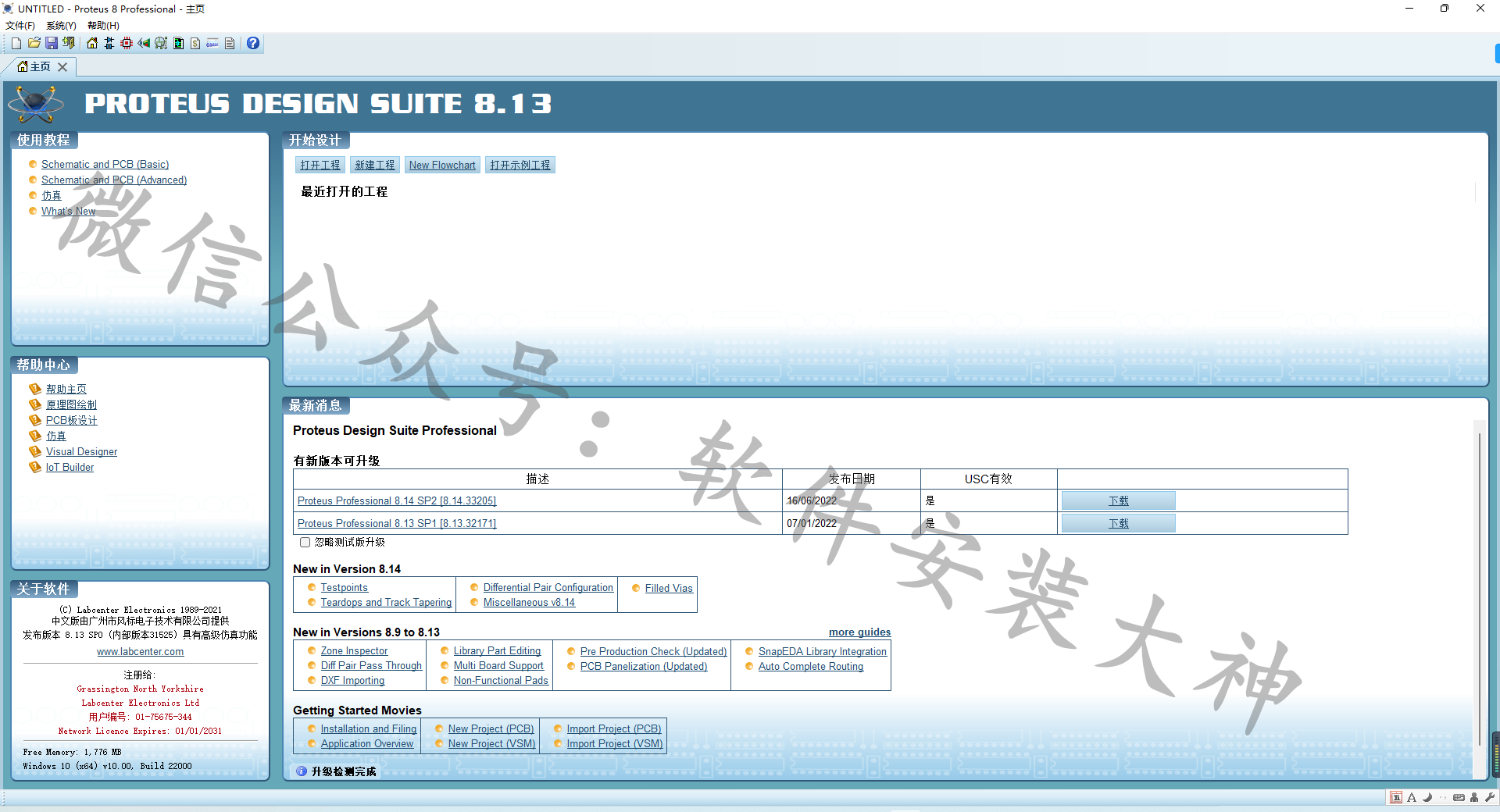Open Zone Inspector link
1500x812 pixels.
pyautogui.click(x=354, y=651)
